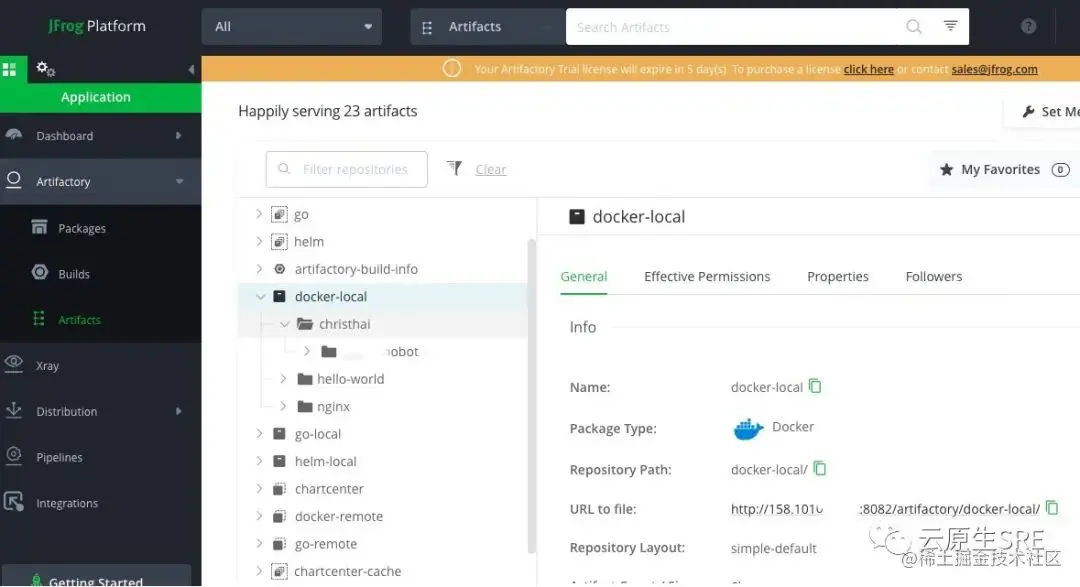This screenshot has height=587, width=1080.
Task: Expand the nginx folder node
Action: [283, 406]
